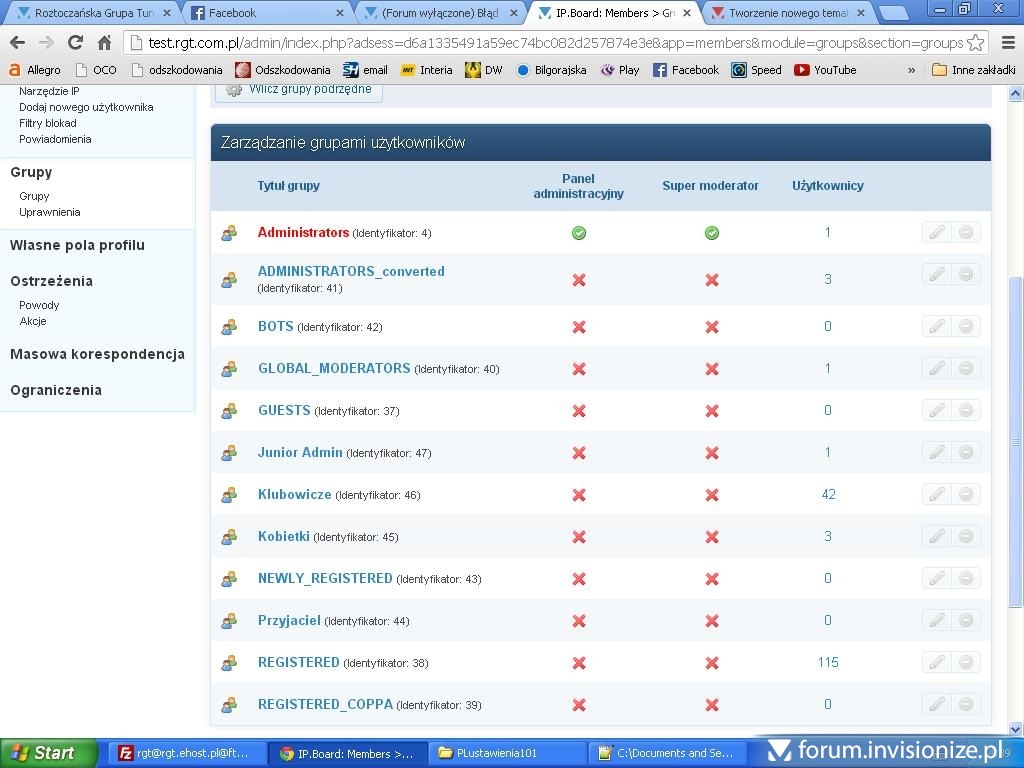Click browser home icon
1024x768 pixels.
[104, 43]
